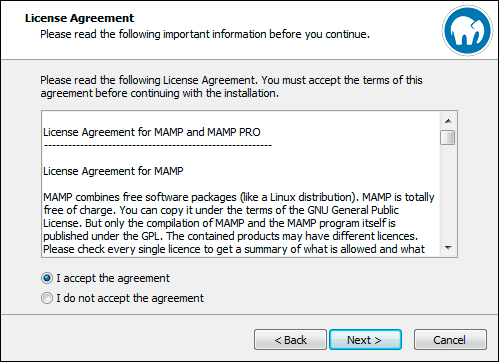Select the 'I accept the agreement' radio button
The height and width of the screenshot is (362, 499).
(47, 278)
